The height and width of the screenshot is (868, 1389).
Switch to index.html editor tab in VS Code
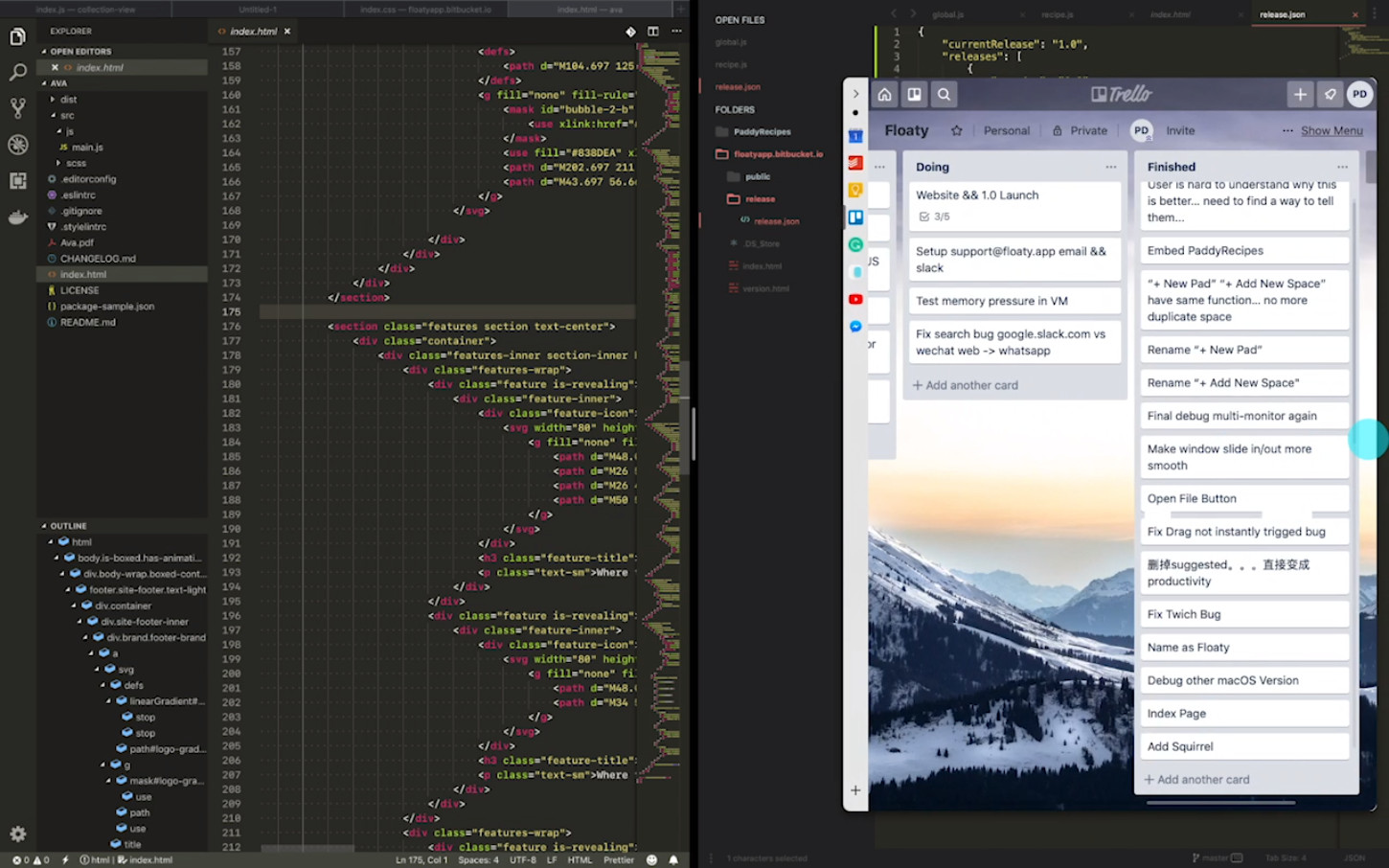[x=253, y=31]
